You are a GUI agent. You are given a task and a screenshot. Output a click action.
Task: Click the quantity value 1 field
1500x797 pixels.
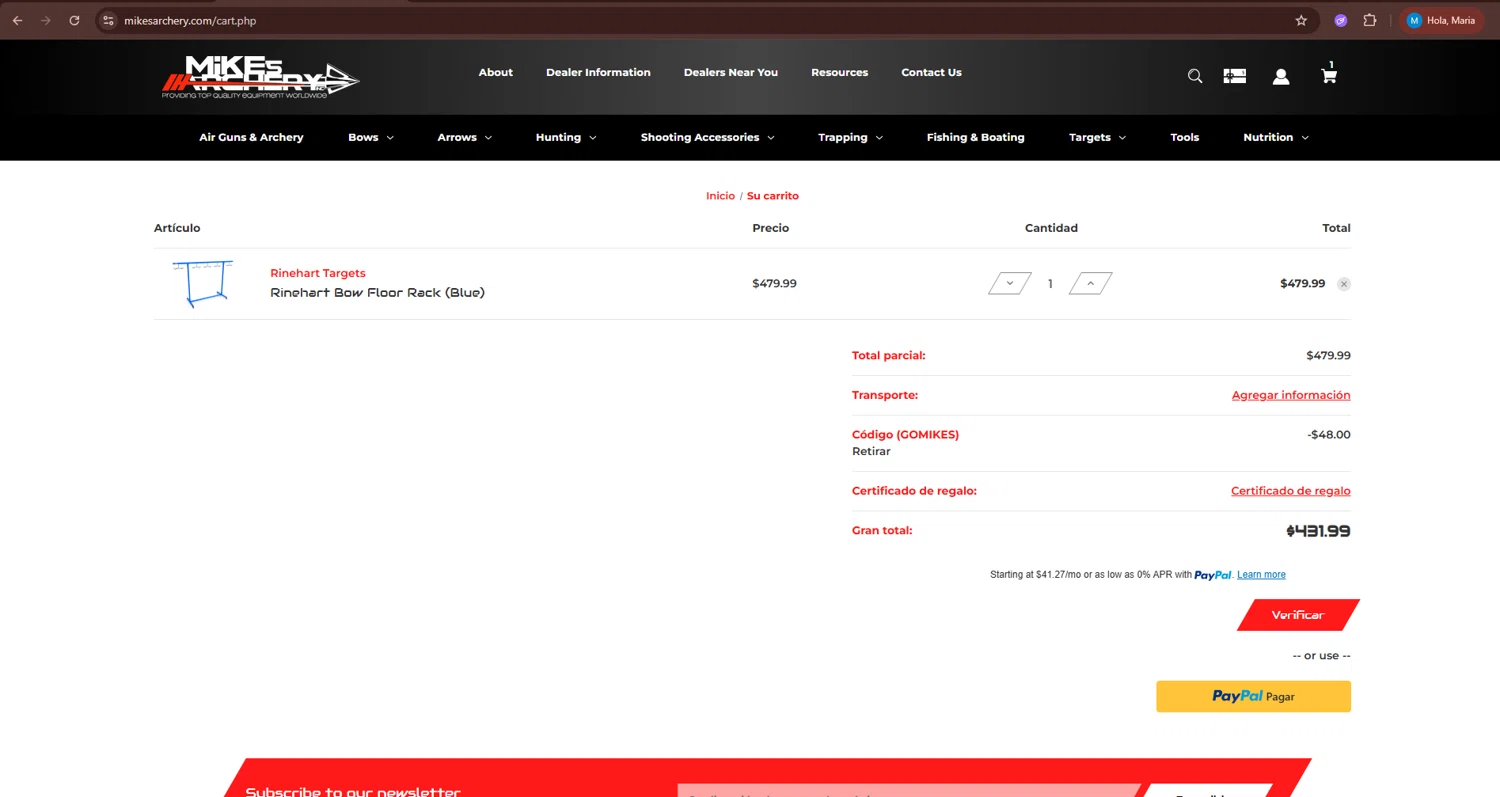[1050, 284]
